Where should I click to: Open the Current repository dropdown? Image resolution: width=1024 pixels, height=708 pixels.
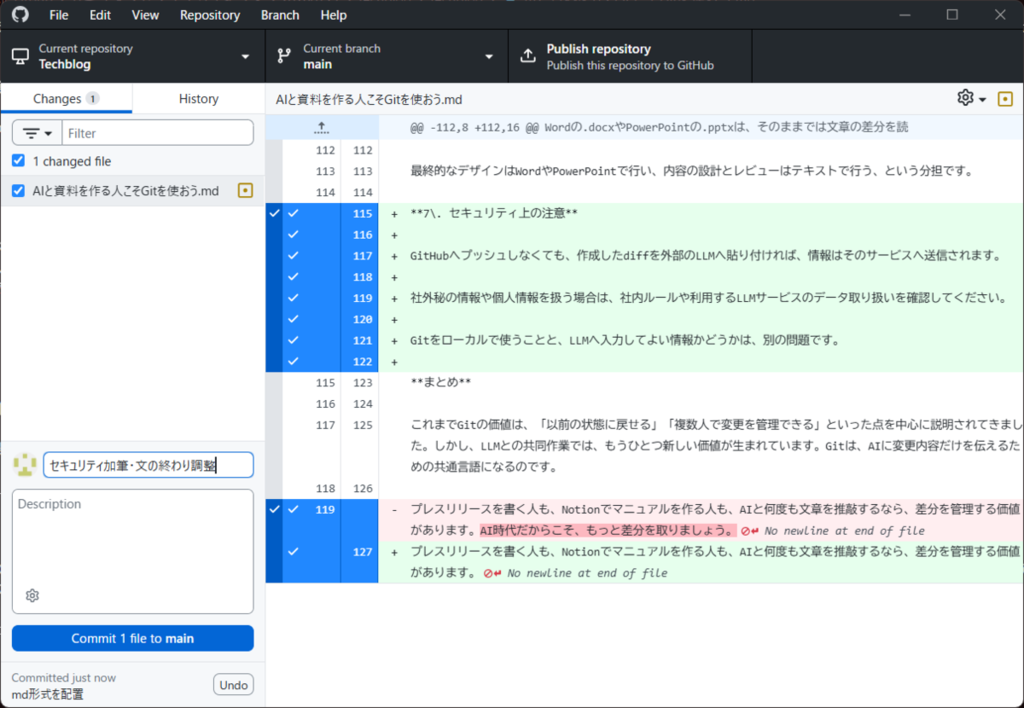coord(133,56)
